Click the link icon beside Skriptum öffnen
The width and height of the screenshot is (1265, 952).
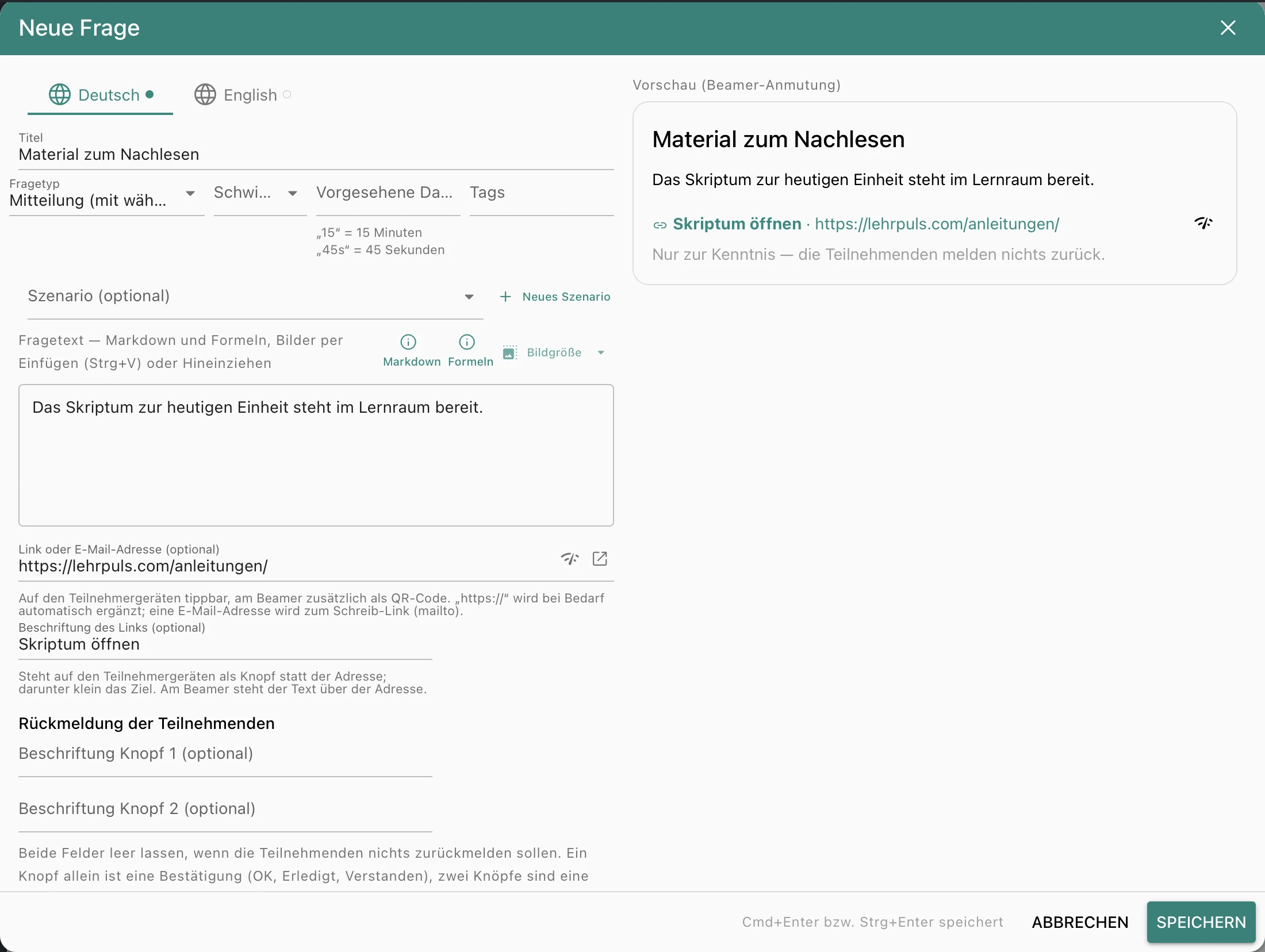[x=660, y=225]
